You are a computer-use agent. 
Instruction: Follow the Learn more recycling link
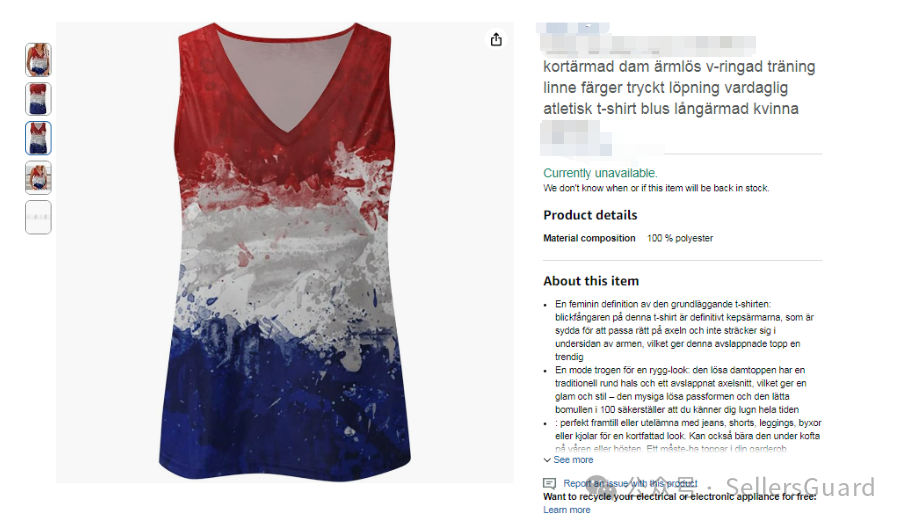tap(566, 510)
